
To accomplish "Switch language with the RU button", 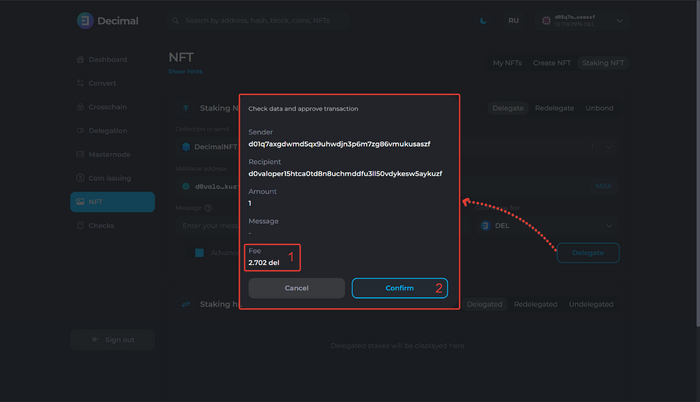I will click(513, 21).
